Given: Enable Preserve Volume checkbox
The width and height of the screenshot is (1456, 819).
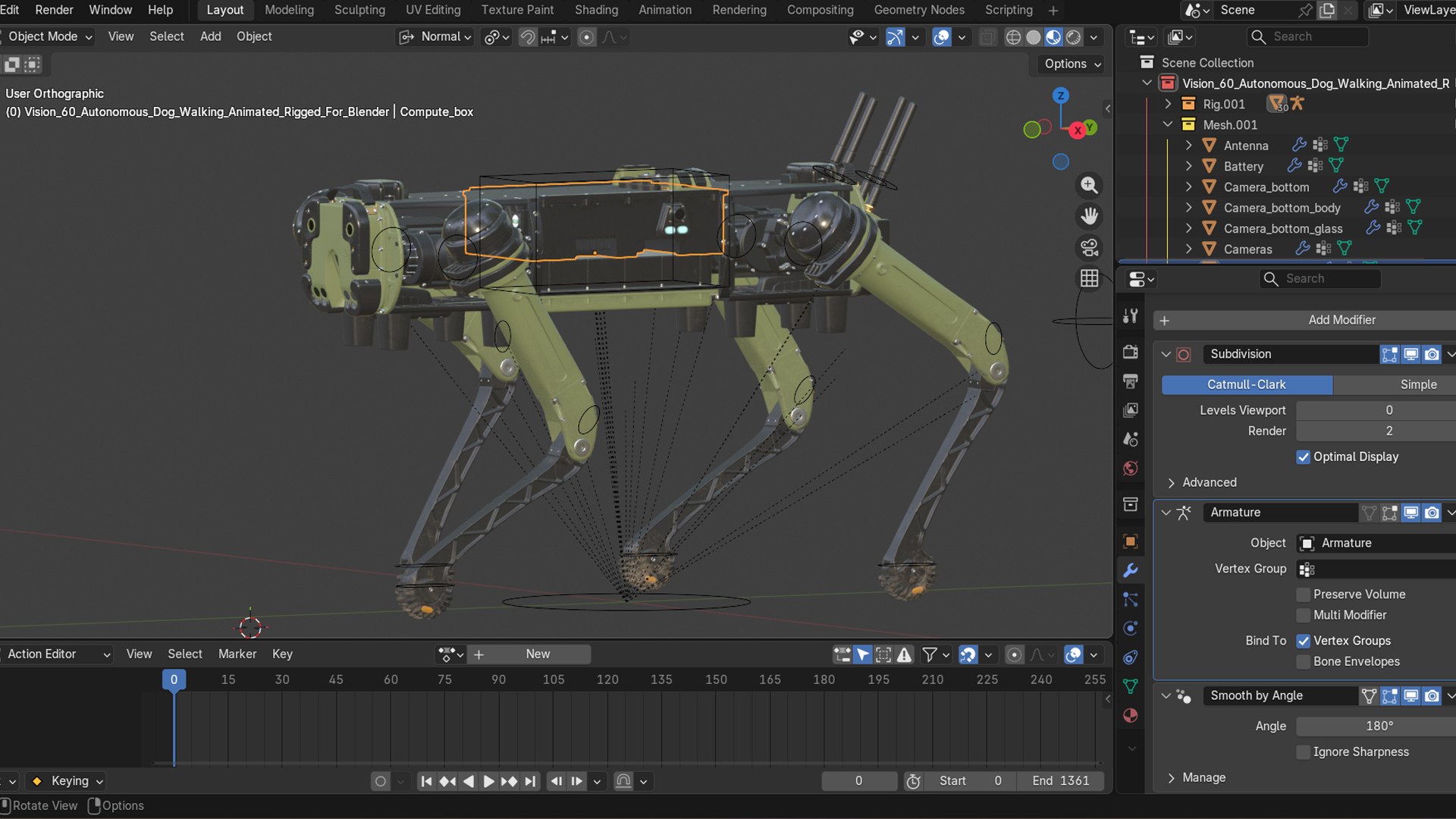Looking at the screenshot, I should pyautogui.click(x=1303, y=595).
